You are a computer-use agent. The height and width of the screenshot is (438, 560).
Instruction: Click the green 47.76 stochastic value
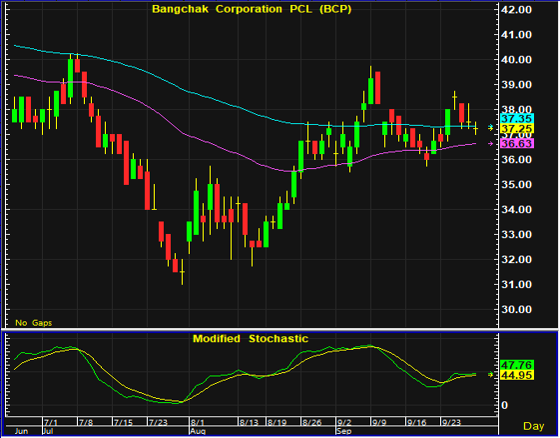coord(517,365)
